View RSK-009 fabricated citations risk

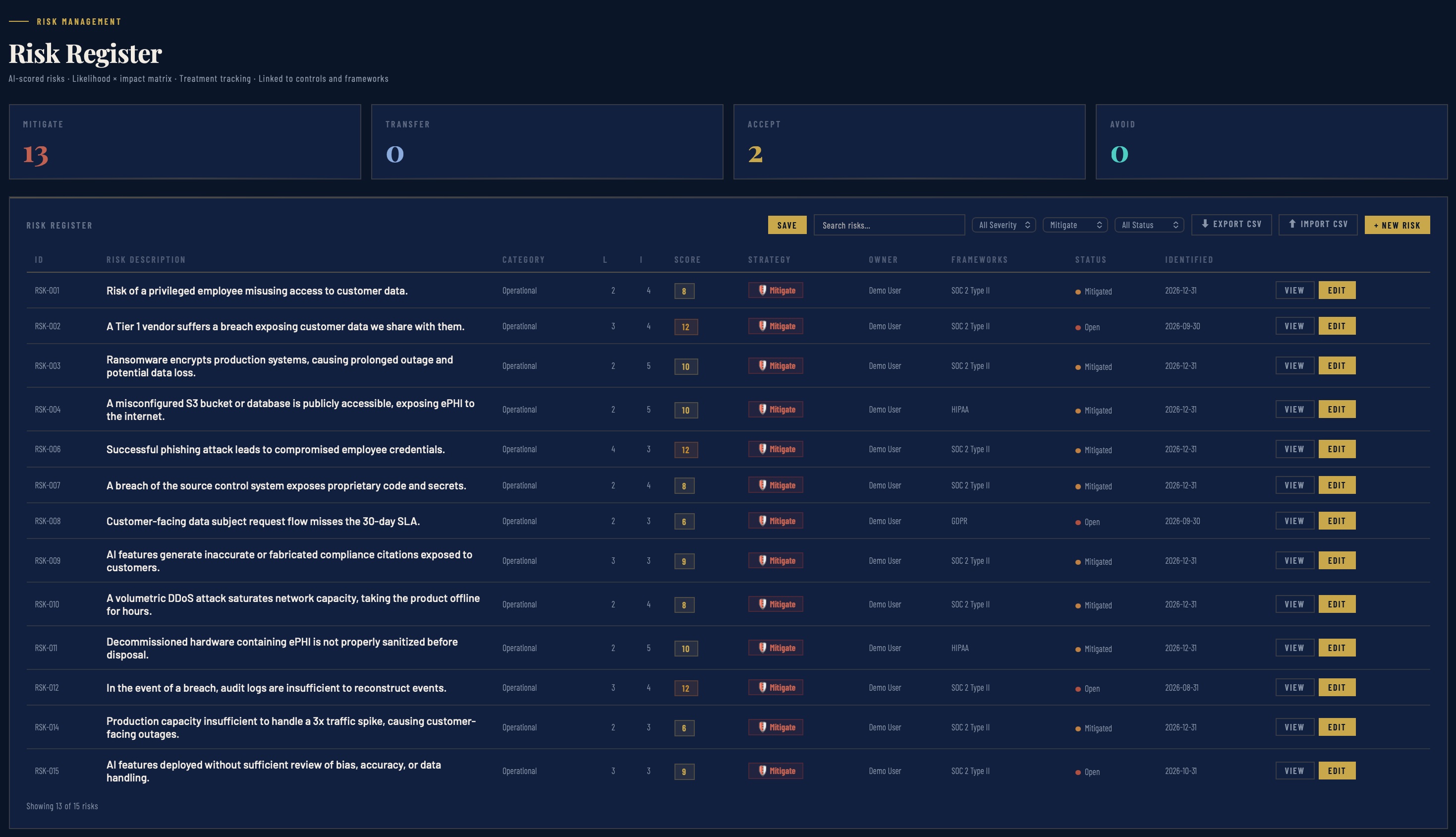[1294, 560]
